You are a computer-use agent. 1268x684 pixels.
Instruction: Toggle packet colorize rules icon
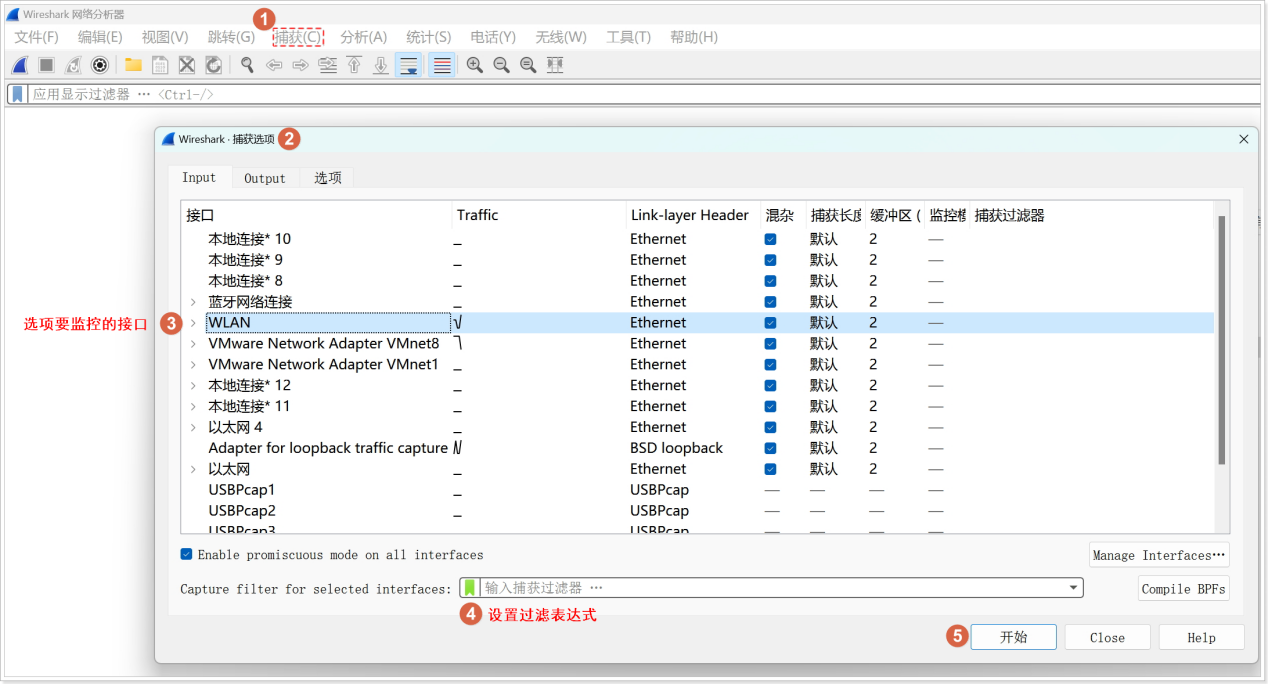441,65
